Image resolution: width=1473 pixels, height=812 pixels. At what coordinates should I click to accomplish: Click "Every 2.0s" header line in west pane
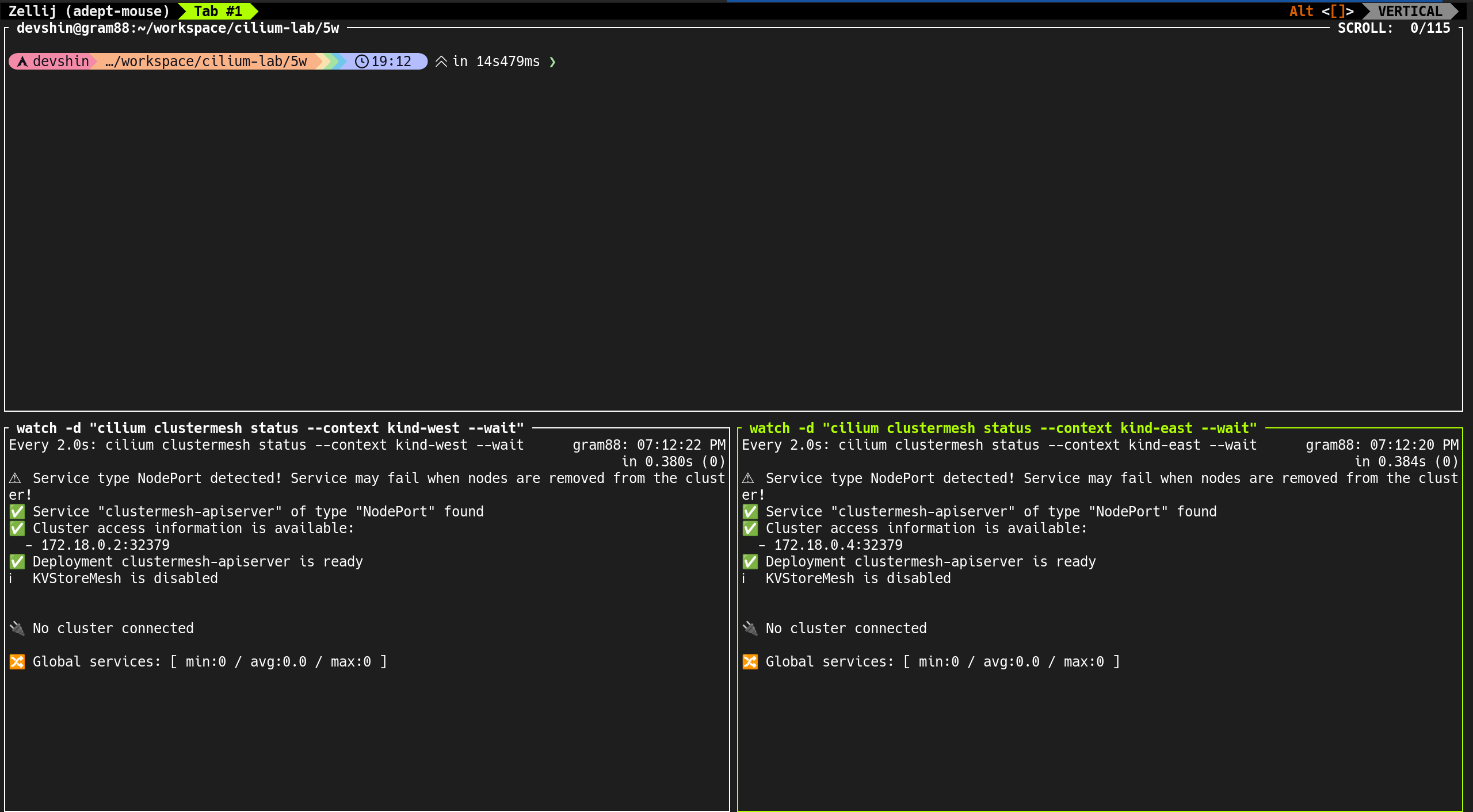pyautogui.click(x=266, y=445)
